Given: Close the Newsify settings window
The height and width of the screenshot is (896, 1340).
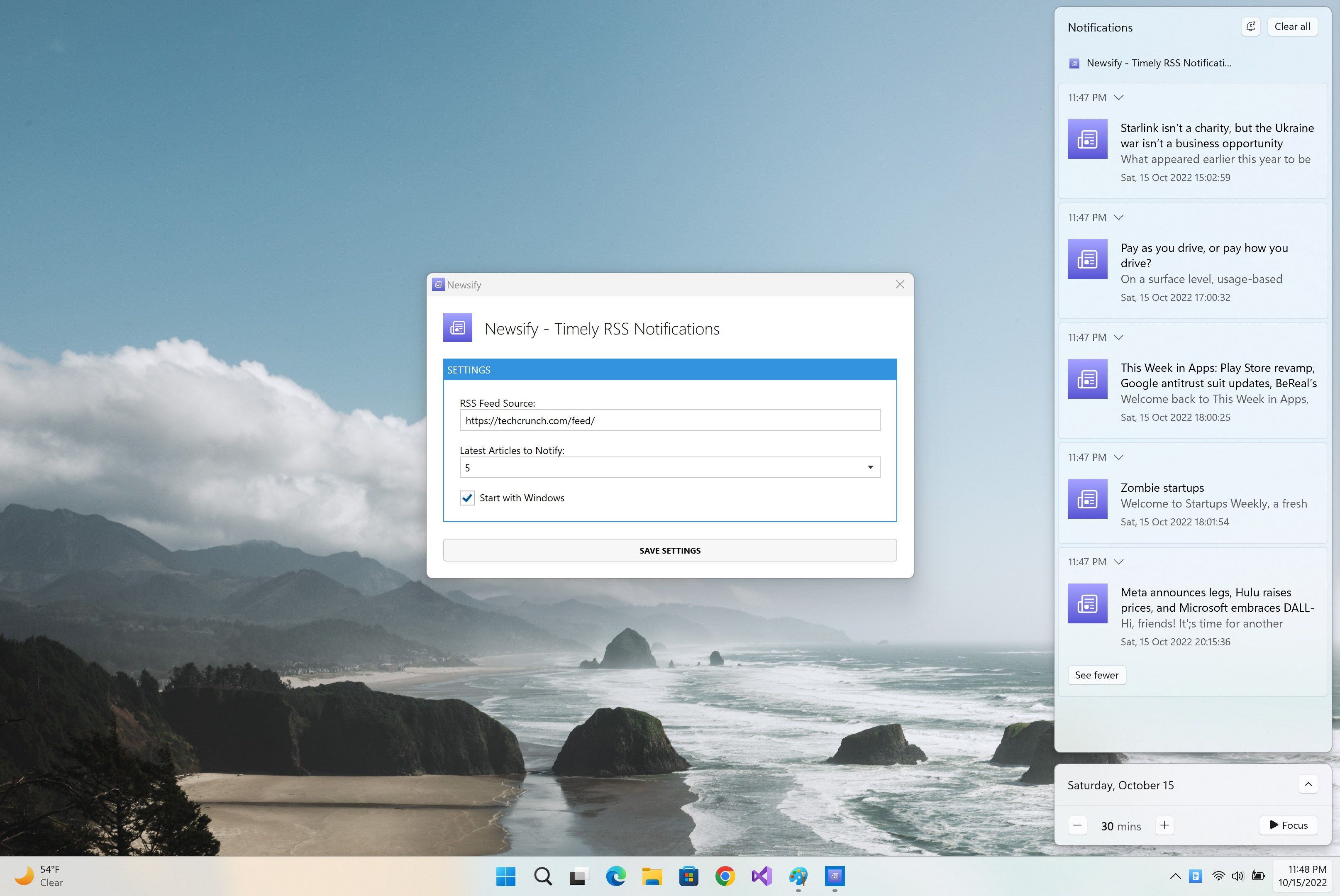Looking at the screenshot, I should point(899,285).
